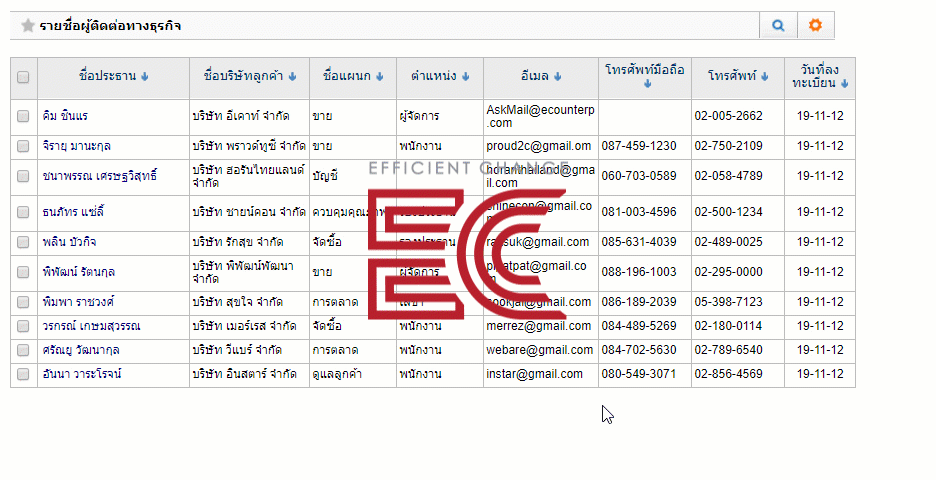
Task: Click mobile number 080-549-3071
Action: coord(639,374)
